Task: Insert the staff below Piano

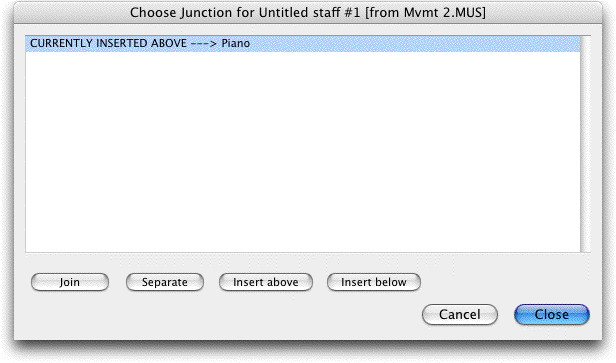Action: click(374, 282)
